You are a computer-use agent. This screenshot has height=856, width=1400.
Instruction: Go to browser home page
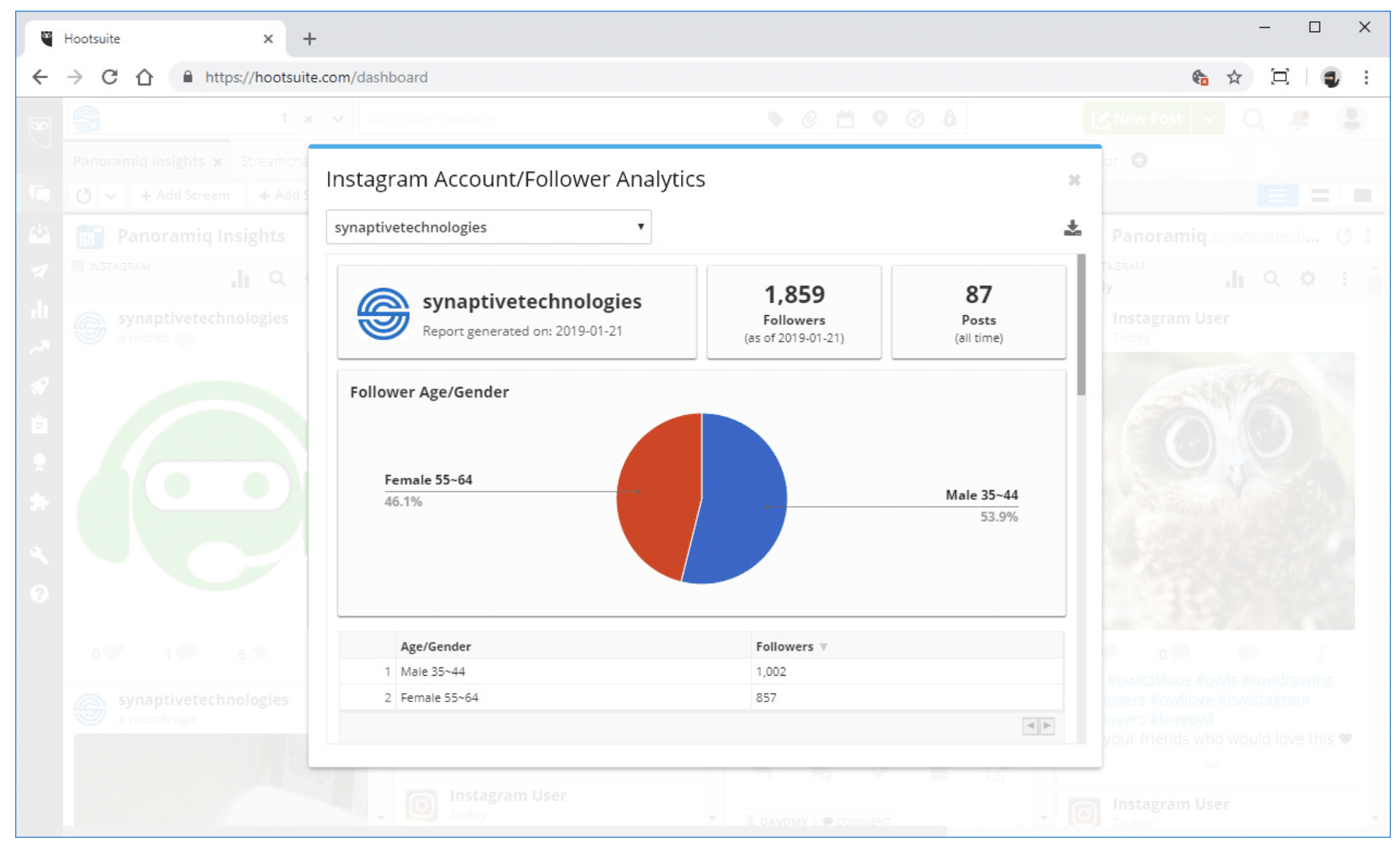coord(145,77)
